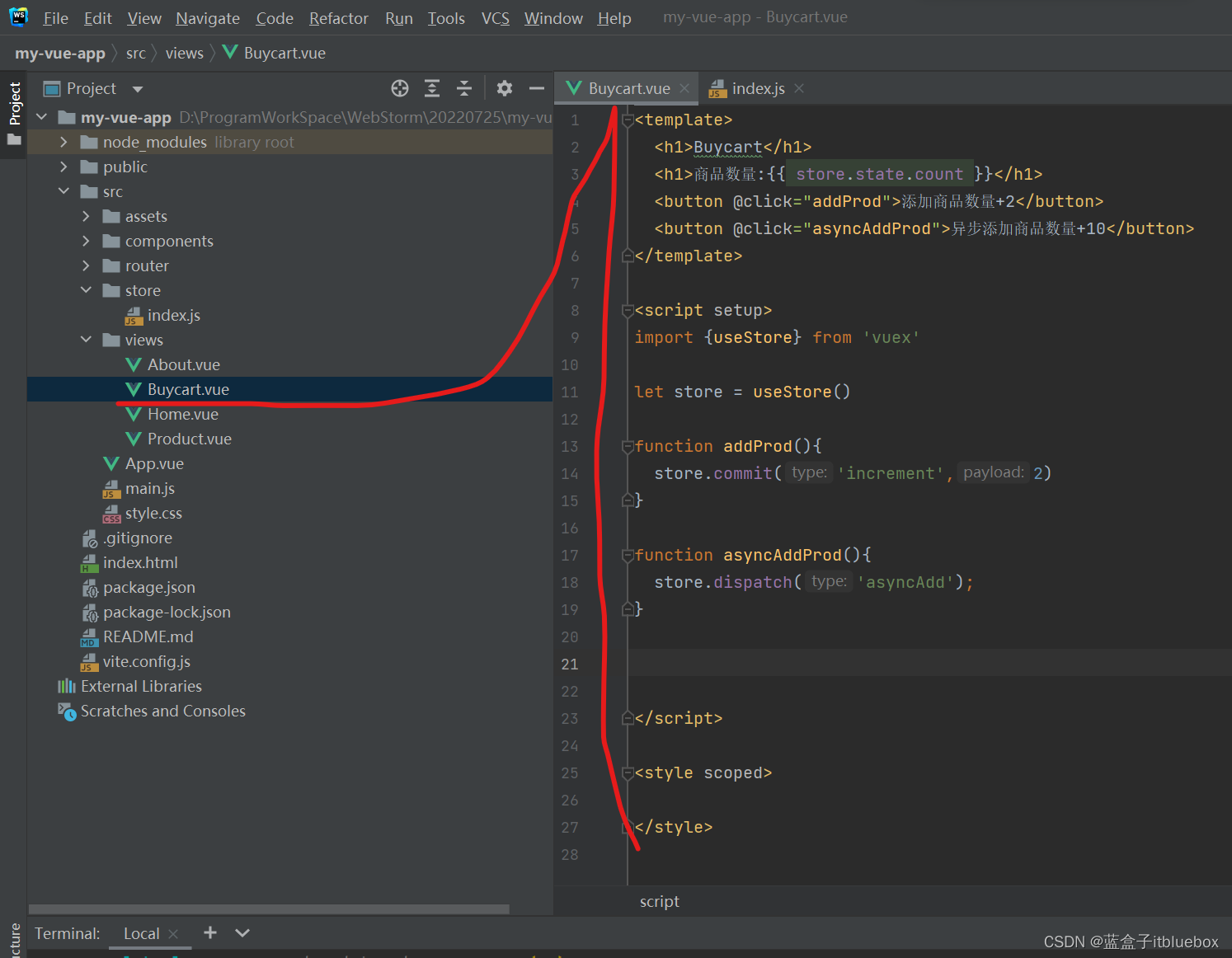This screenshot has width=1232, height=958.
Task: Expand the node_modules folder
Action: coord(64,142)
